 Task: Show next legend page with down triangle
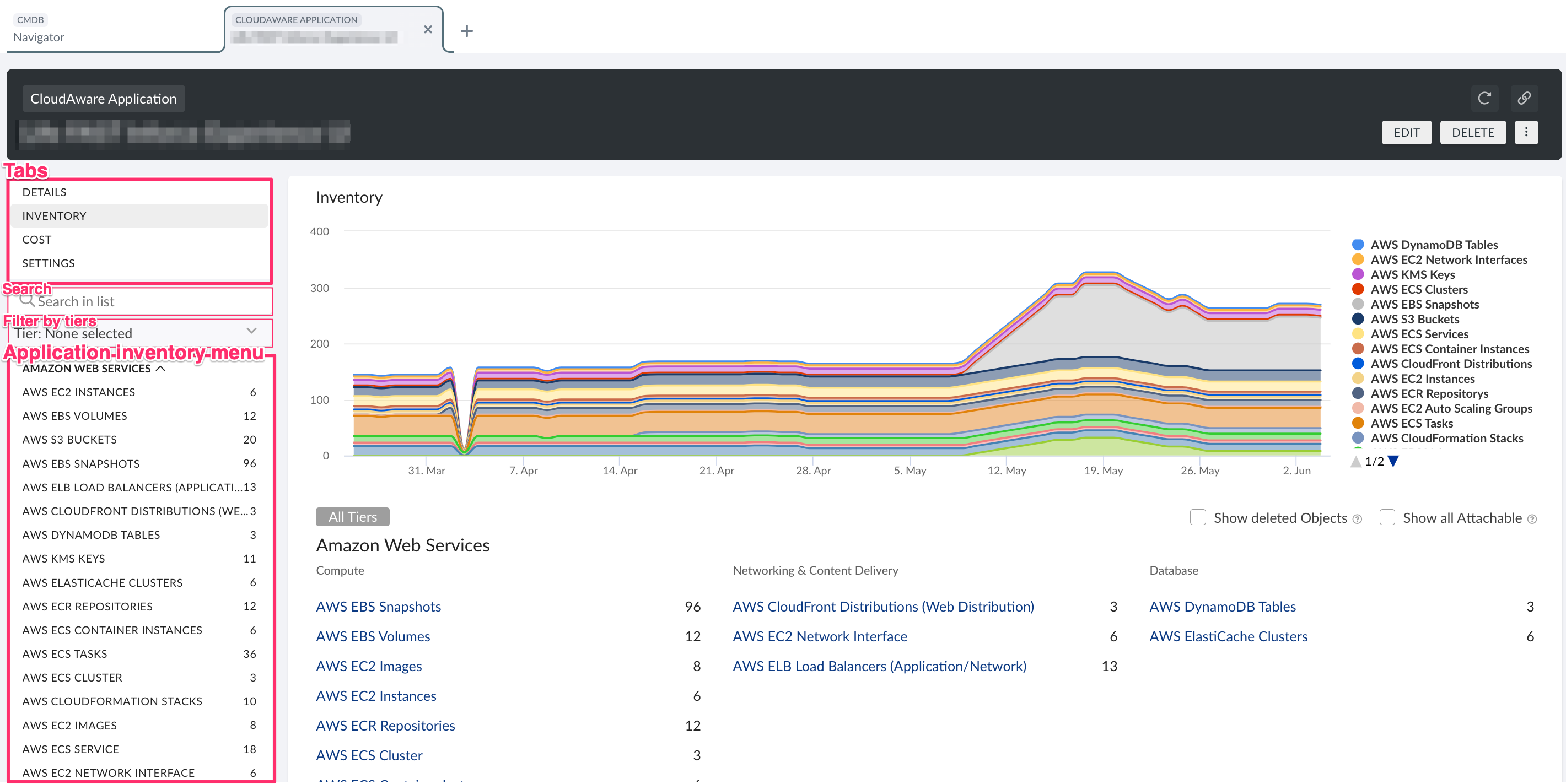(x=1394, y=461)
